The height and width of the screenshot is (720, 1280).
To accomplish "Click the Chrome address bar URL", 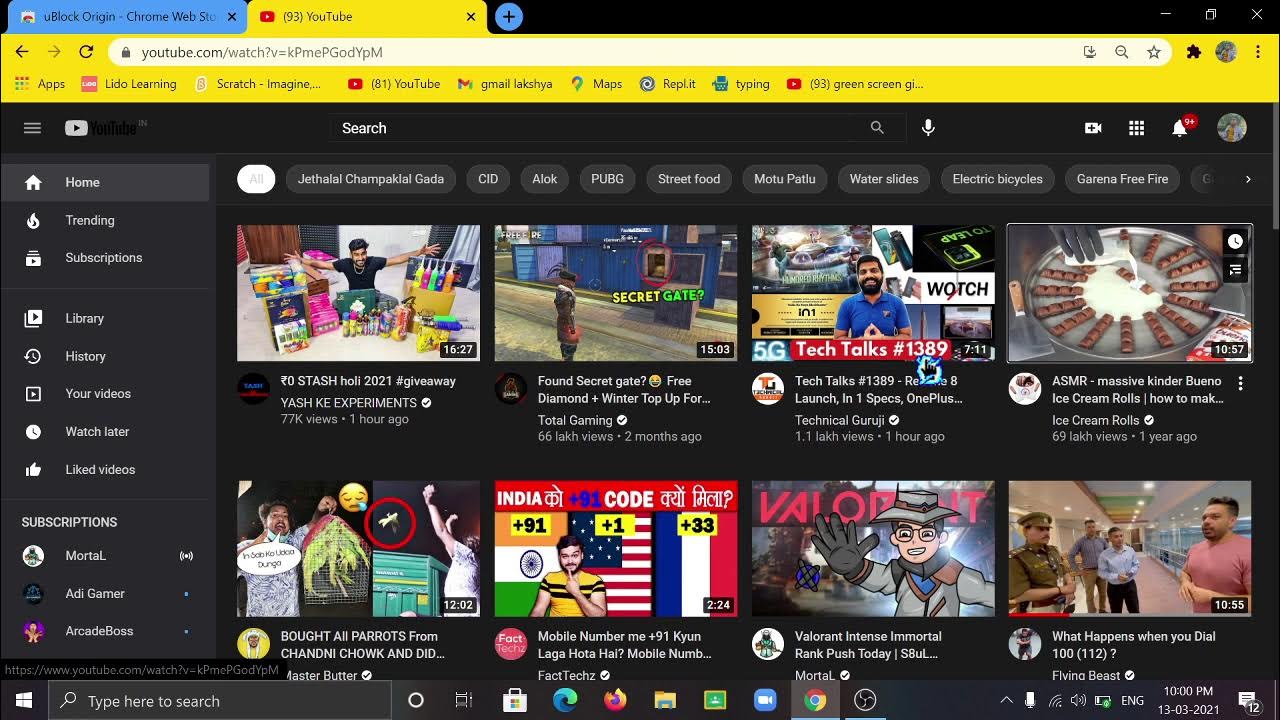I will pyautogui.click(x=262, y=52).
